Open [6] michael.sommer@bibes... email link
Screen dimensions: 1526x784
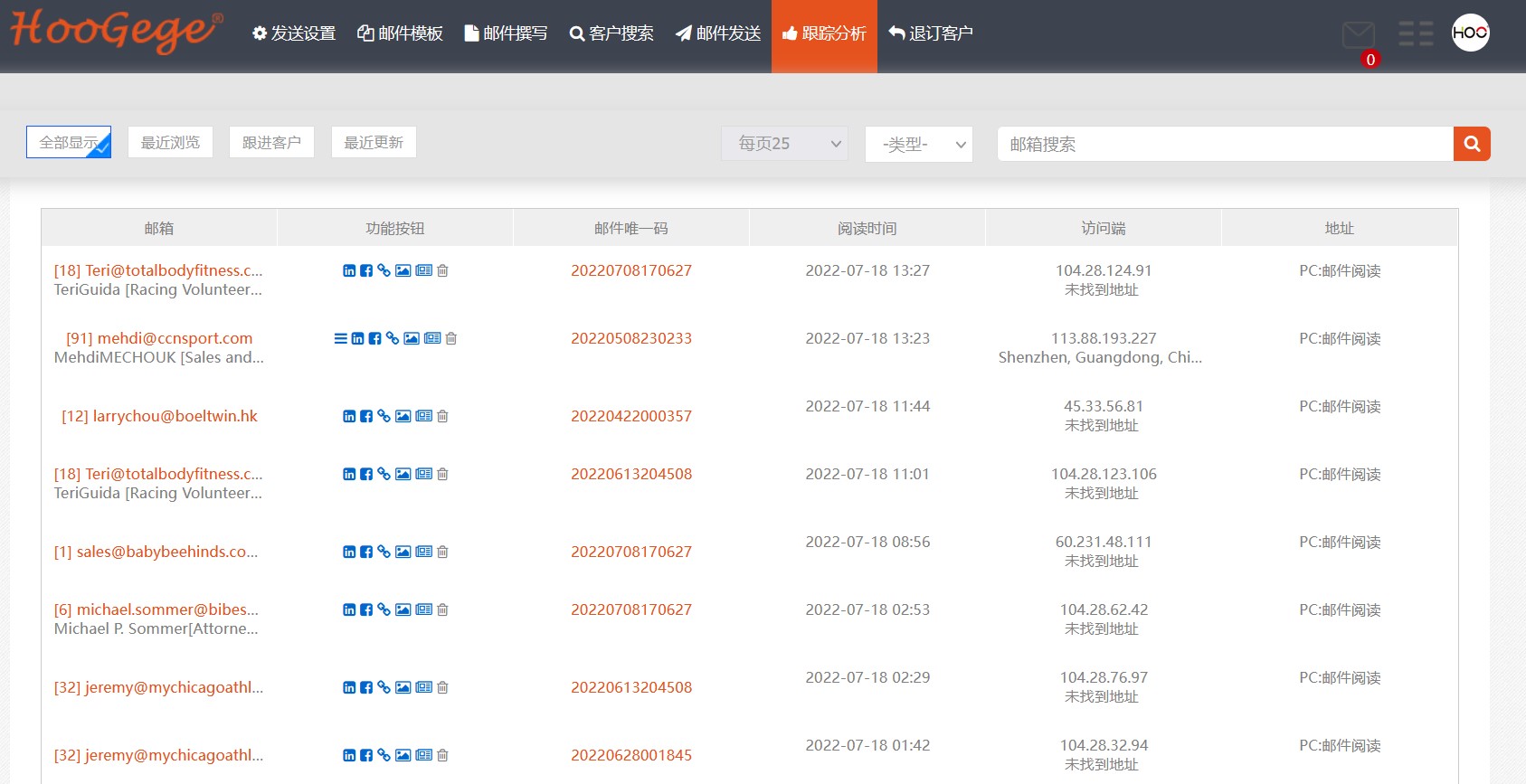point(156,609)
